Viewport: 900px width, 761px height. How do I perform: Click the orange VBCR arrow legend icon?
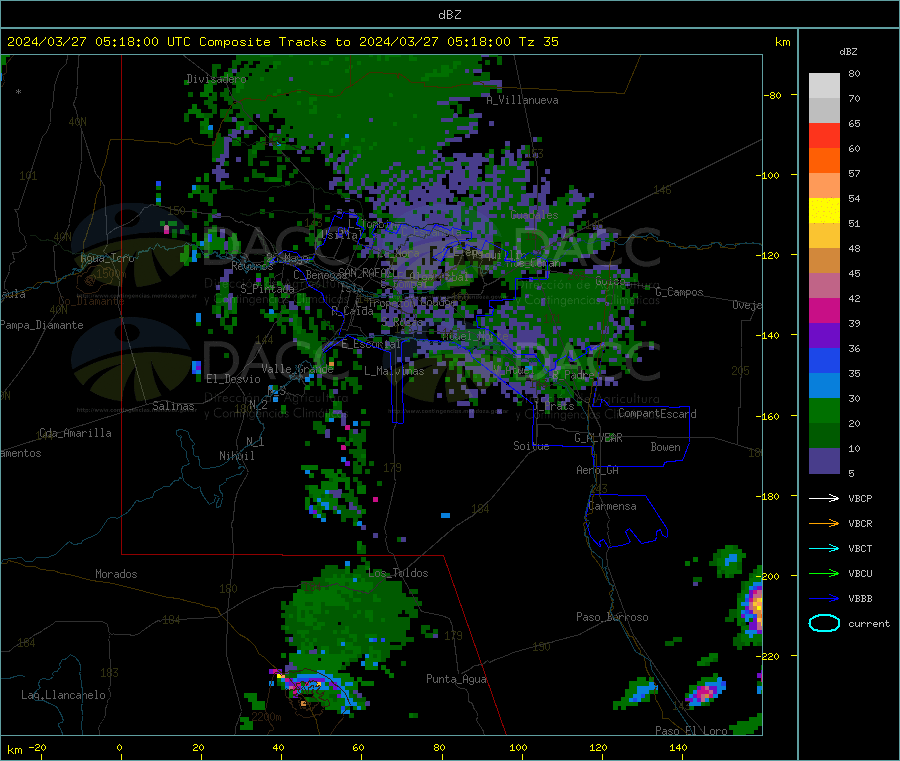824,523
